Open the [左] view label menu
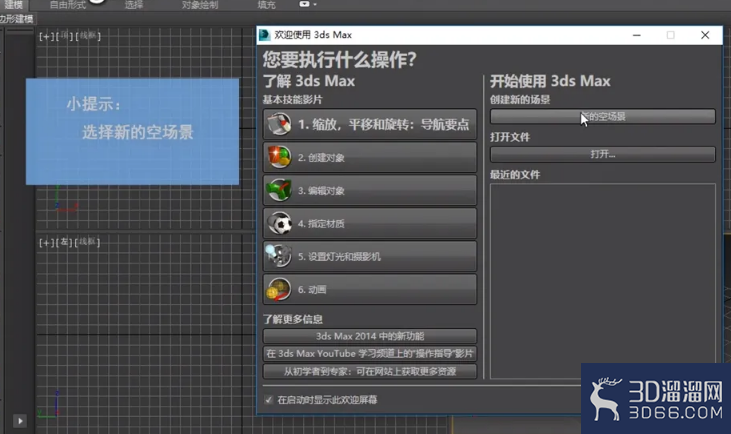Image resolution: width=731 pixels, height=434 pixels. 64,242
